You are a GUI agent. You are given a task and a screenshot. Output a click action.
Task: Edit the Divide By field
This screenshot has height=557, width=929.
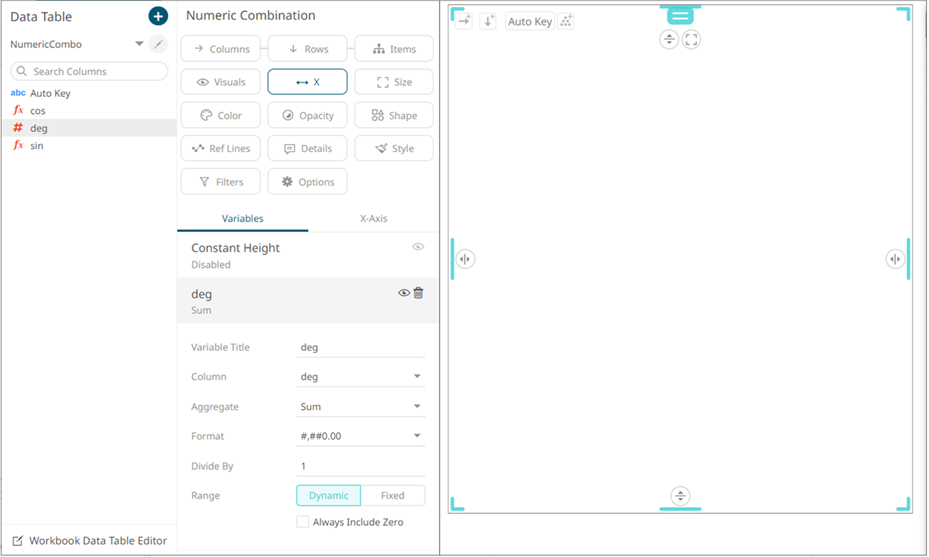tap(360, 466)
